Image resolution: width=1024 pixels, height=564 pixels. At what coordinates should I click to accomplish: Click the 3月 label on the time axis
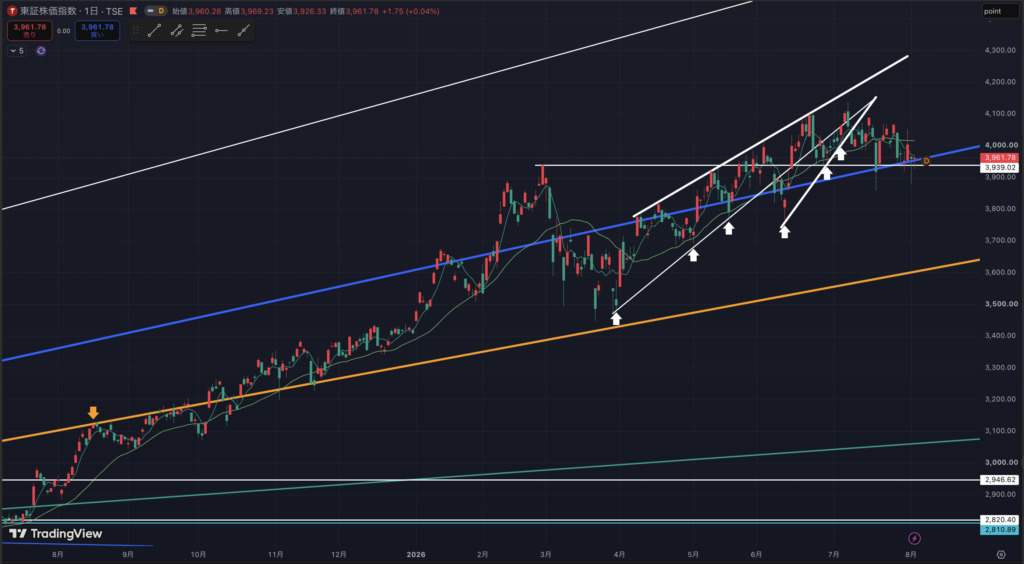[x=546, y=554]
